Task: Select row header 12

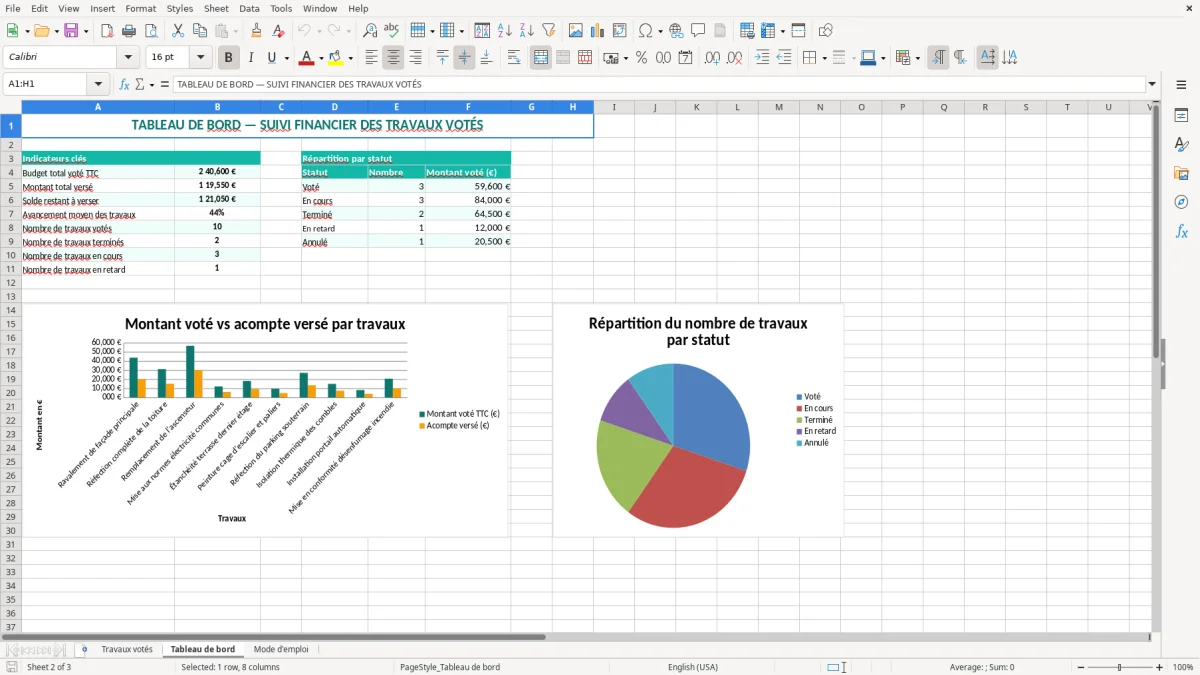Action: pyautogui.click(x=11, y=283)
